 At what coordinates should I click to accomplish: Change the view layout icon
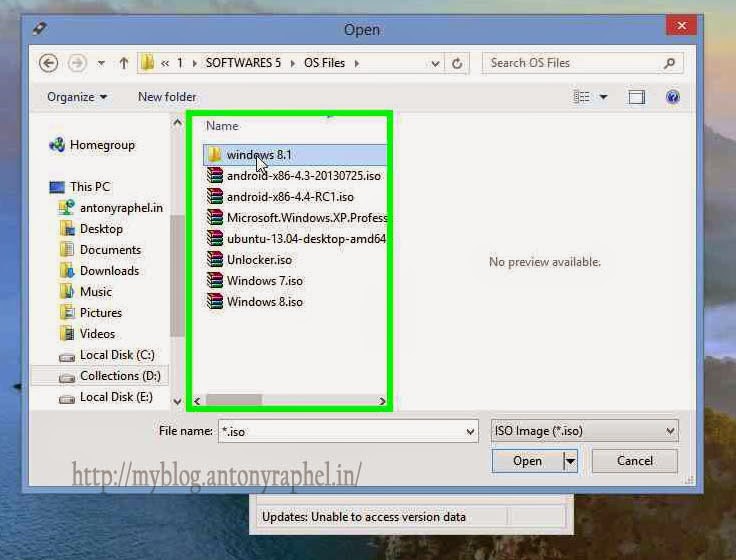point(582,97)
